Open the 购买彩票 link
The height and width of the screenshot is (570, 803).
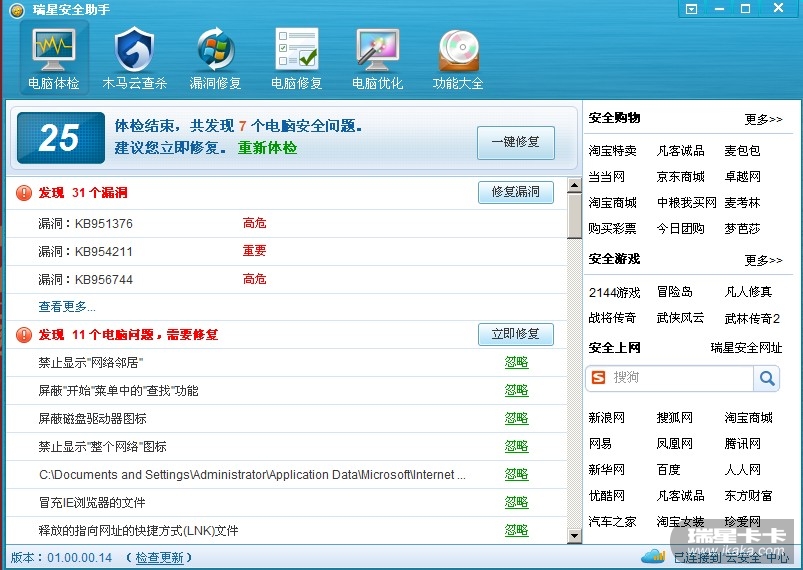tap(612, 228)
